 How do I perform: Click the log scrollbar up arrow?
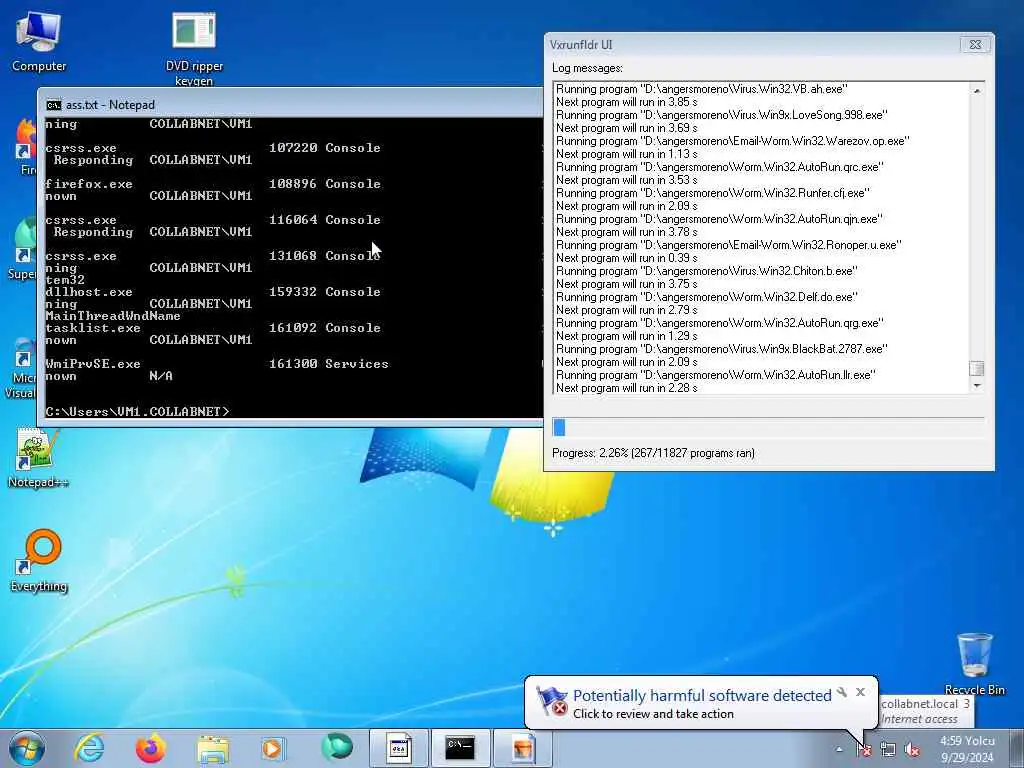[976, 91]
